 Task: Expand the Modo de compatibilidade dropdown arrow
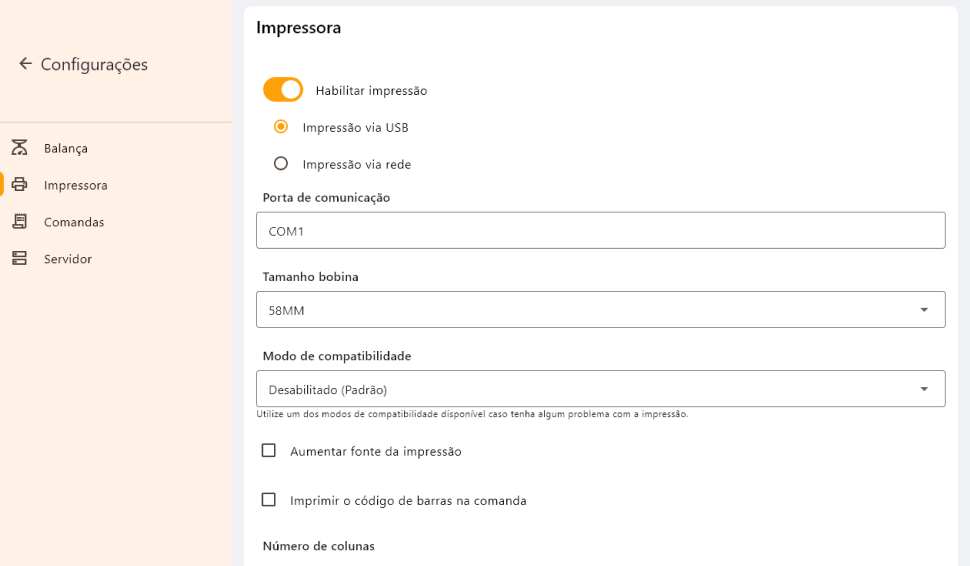coord(924,389)
